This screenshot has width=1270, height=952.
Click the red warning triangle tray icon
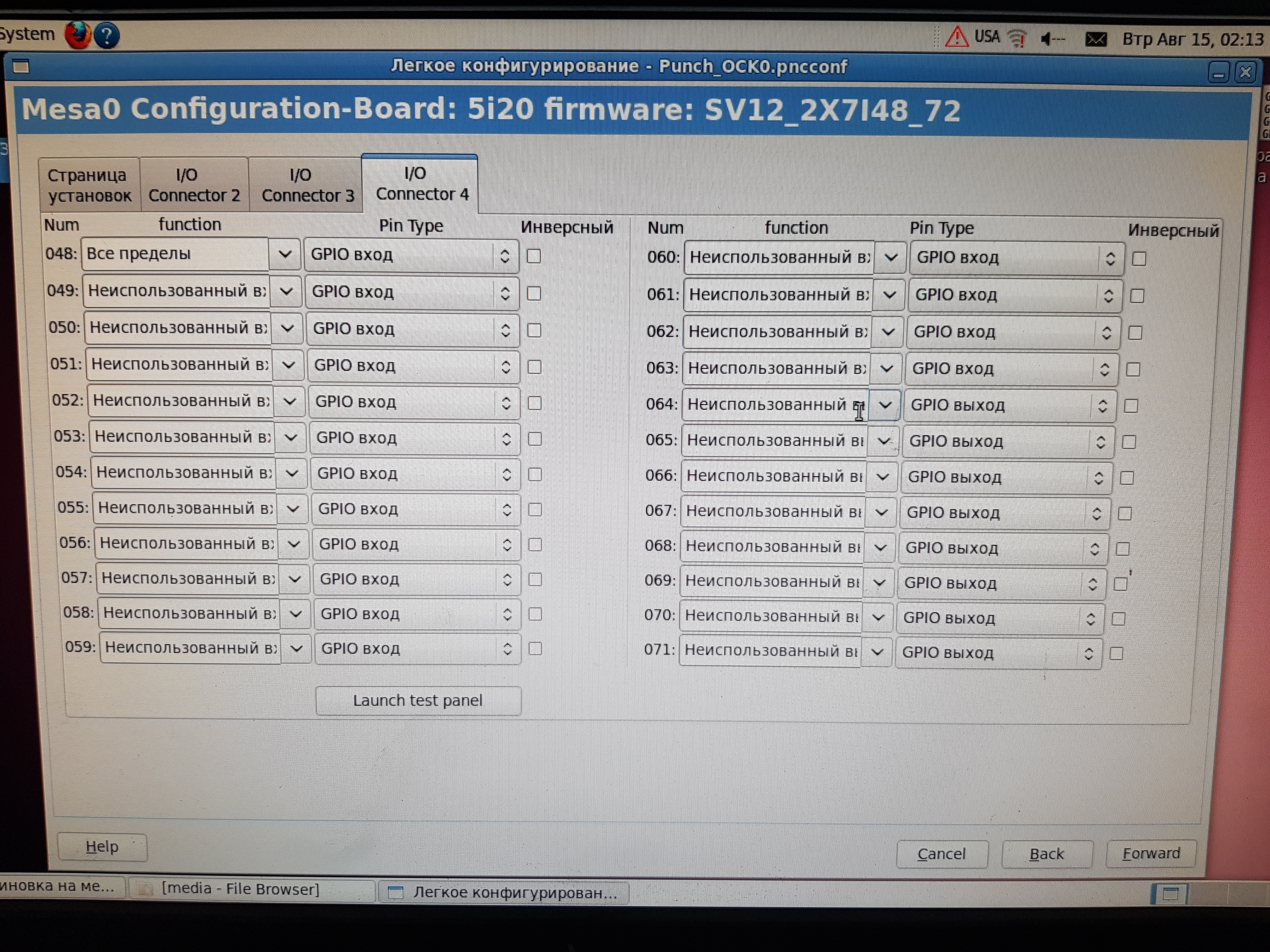point(957,38)
